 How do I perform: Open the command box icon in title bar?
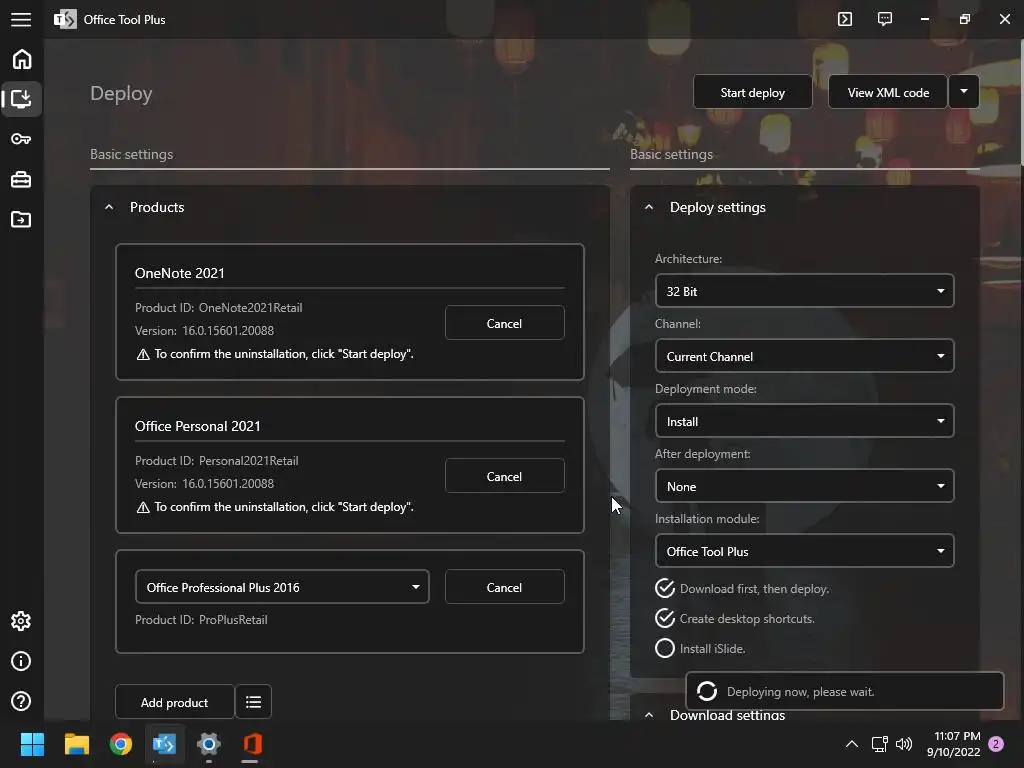coord(845,19)
